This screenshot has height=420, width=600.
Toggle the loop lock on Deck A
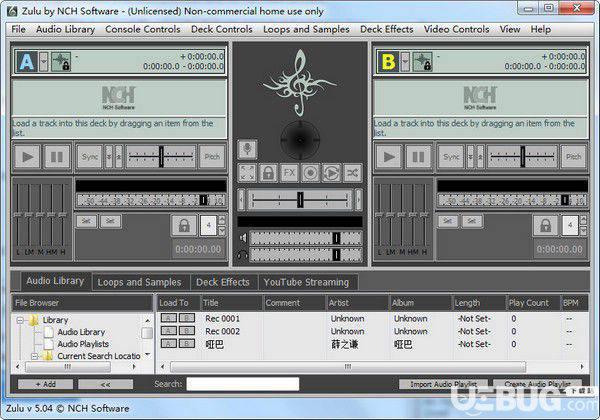[x=184, y=225]
